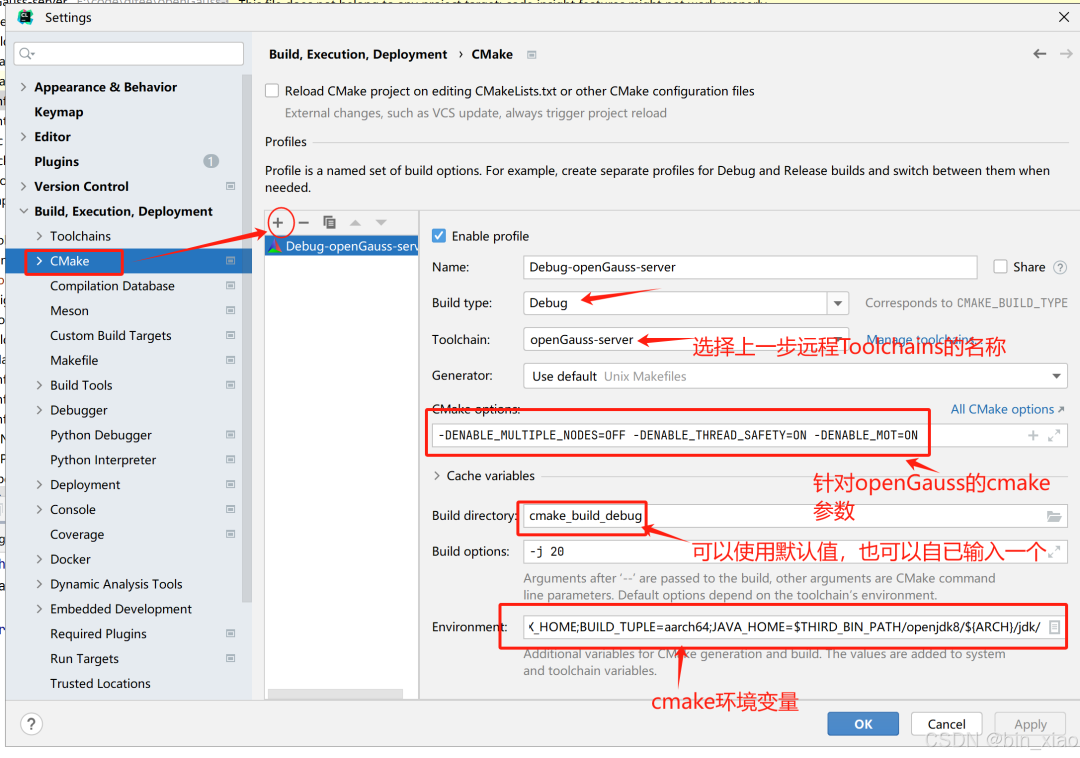Click settings tree vertical scrollbar
1080x758 pixels.
click(247, 337)
